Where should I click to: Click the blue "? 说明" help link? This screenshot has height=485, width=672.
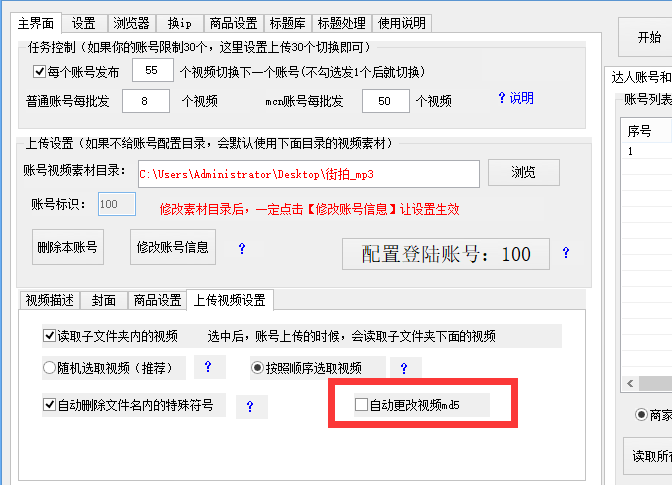[515, 99]
